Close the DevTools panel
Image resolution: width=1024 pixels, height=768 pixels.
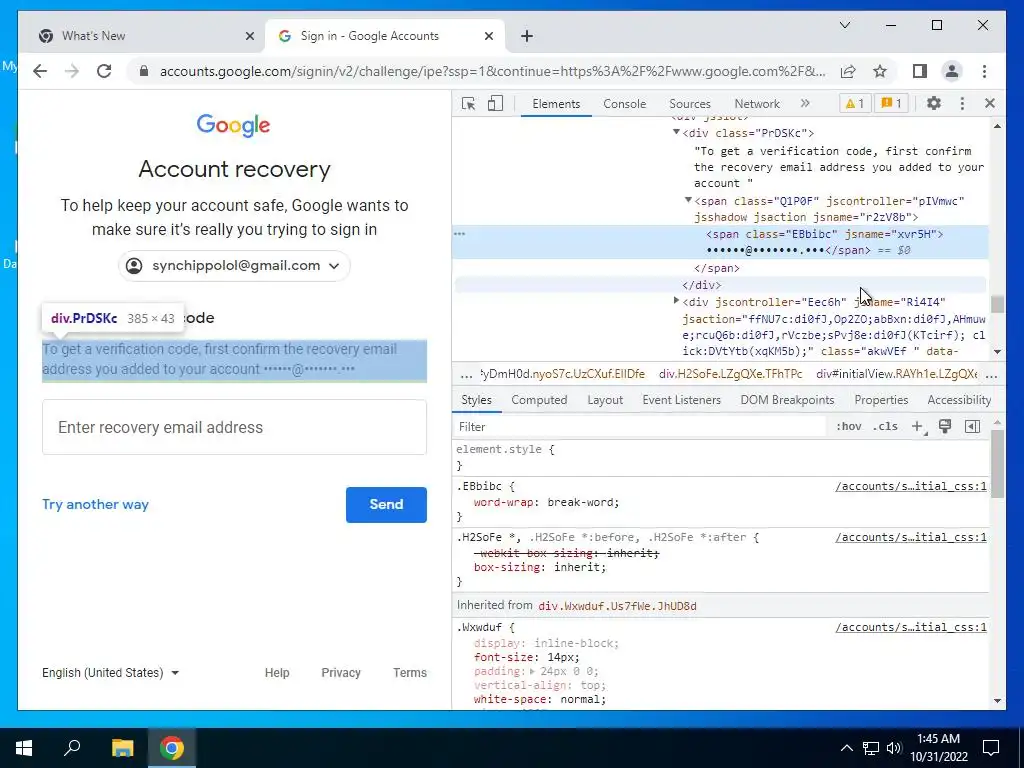990,103
